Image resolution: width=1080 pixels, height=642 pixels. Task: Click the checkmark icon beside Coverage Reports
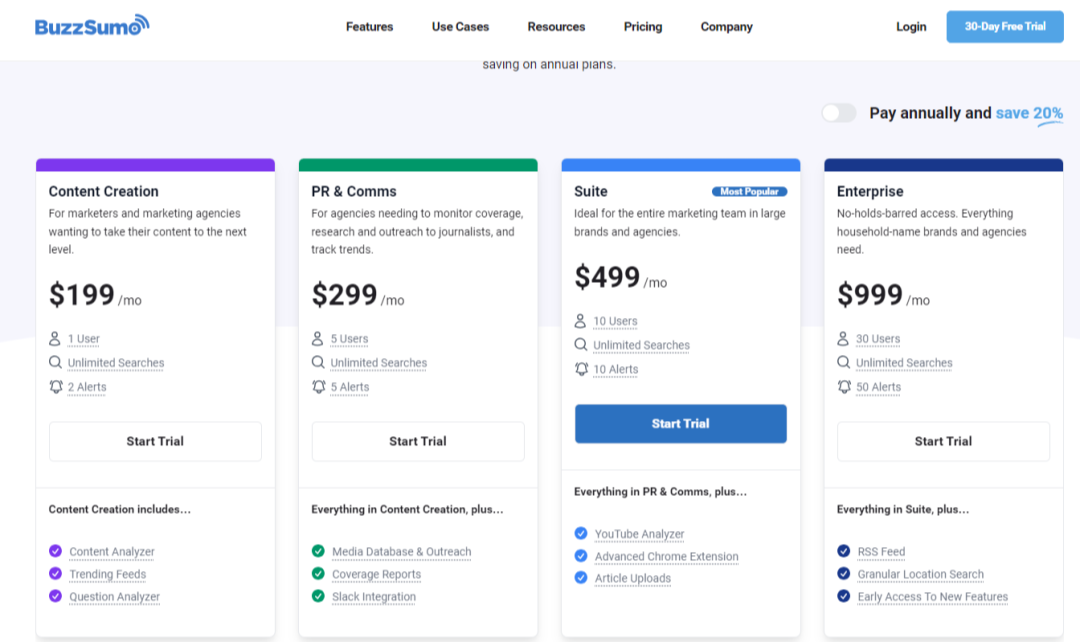pos(318,574)
